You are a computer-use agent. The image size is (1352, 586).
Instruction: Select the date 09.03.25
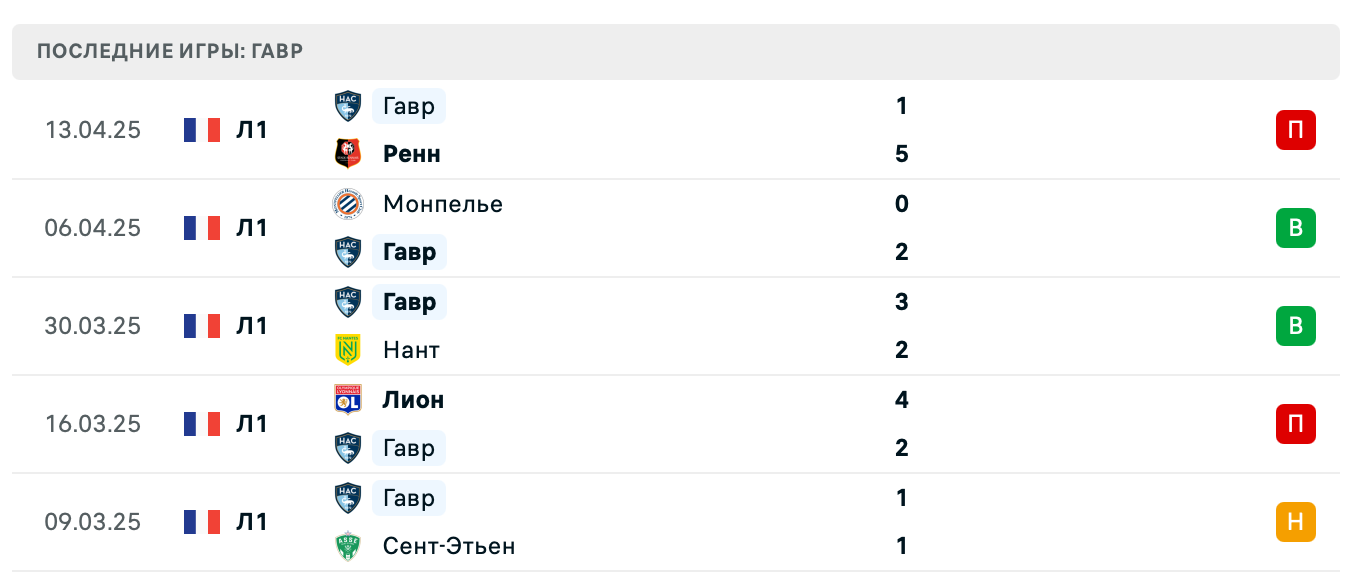93,522
